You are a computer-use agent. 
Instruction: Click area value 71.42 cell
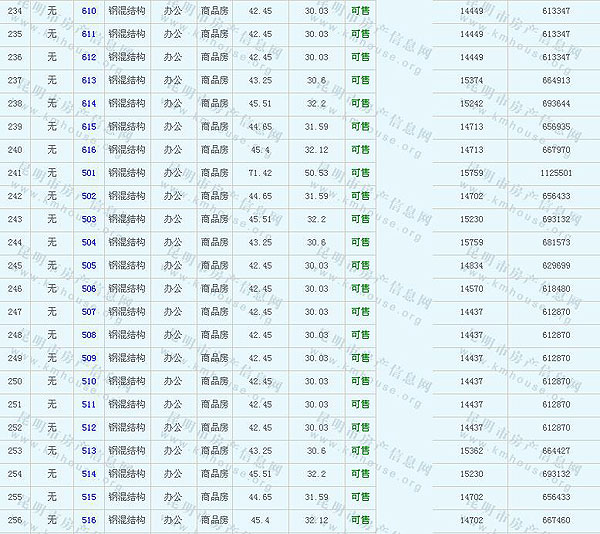coord(260,173)
